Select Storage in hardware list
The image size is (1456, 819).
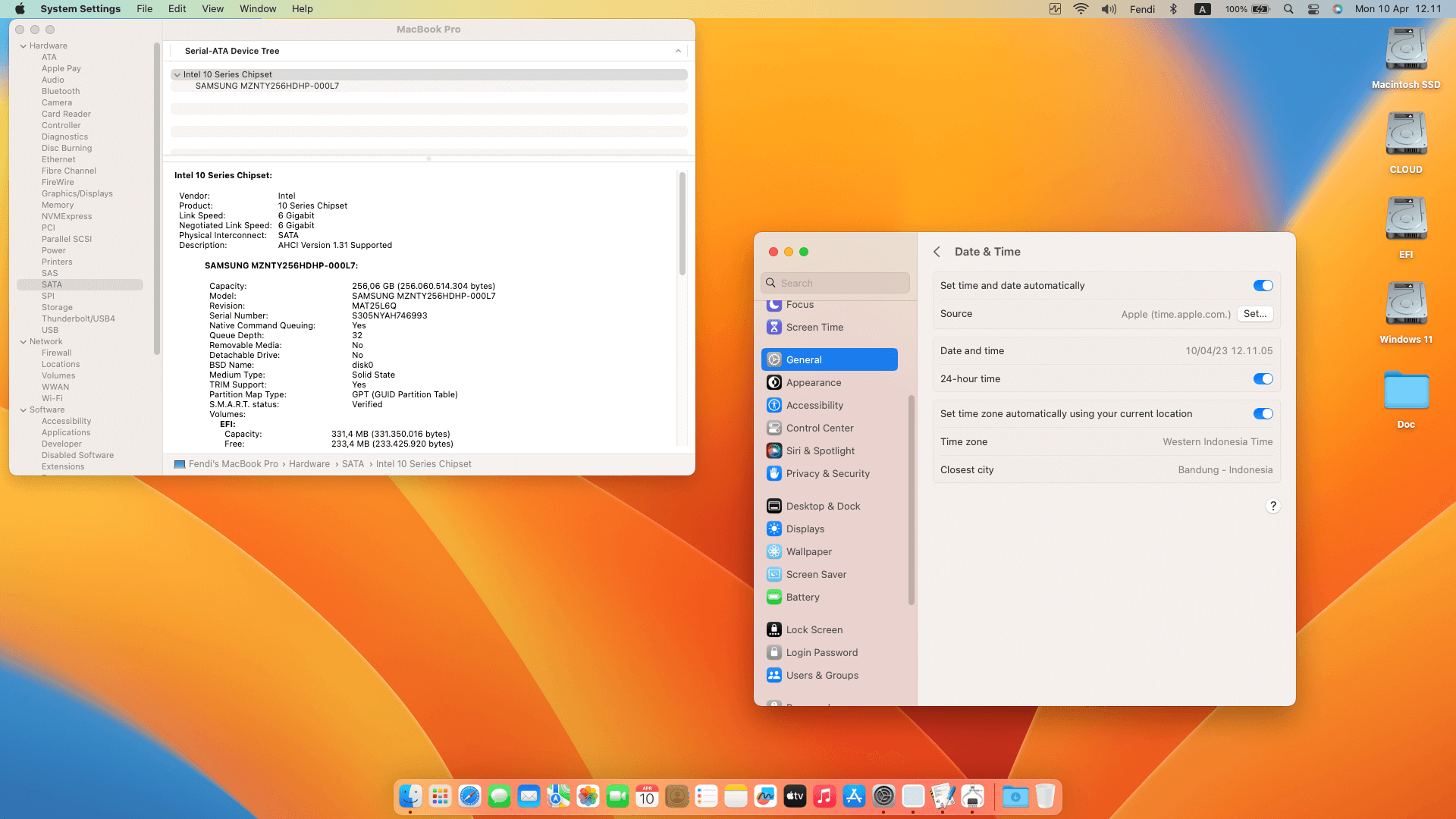point(57,308)
